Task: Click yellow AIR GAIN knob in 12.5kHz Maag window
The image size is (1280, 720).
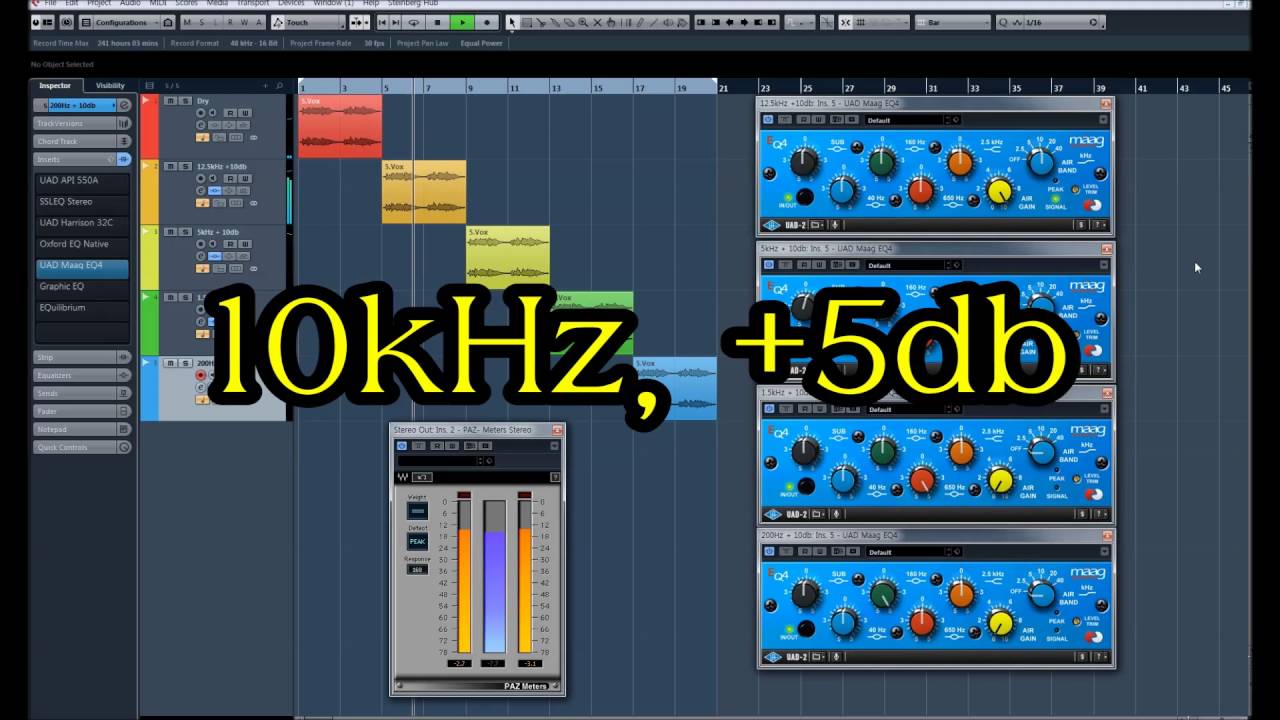Action: coord(1000,192)
